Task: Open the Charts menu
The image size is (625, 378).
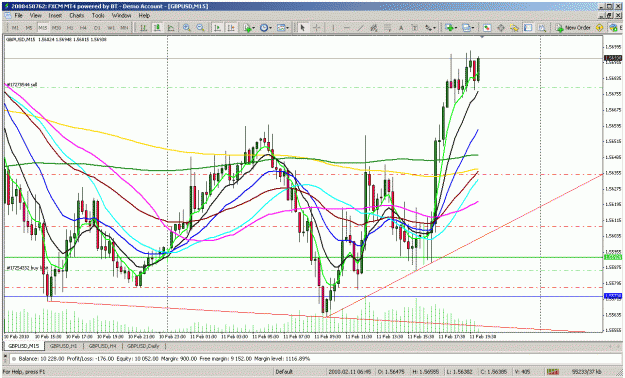Action: pyautogui.click(x=77, y=16)
